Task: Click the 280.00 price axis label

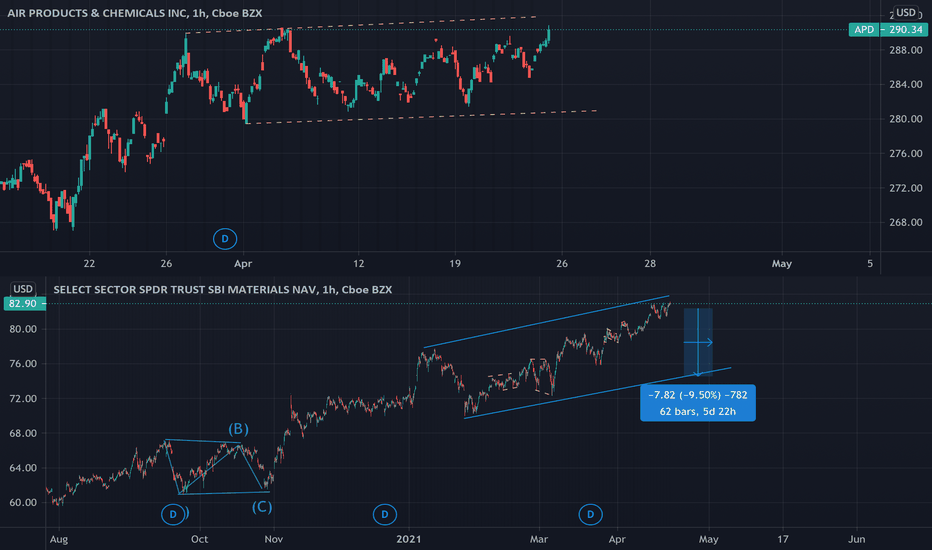Action: point(905,119)
